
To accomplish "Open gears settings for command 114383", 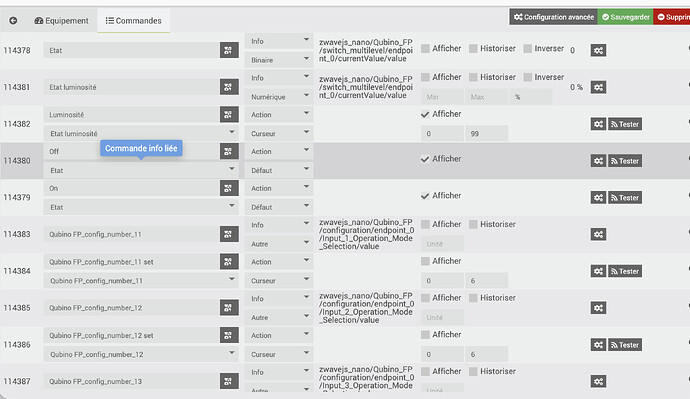I will point(598,234).
